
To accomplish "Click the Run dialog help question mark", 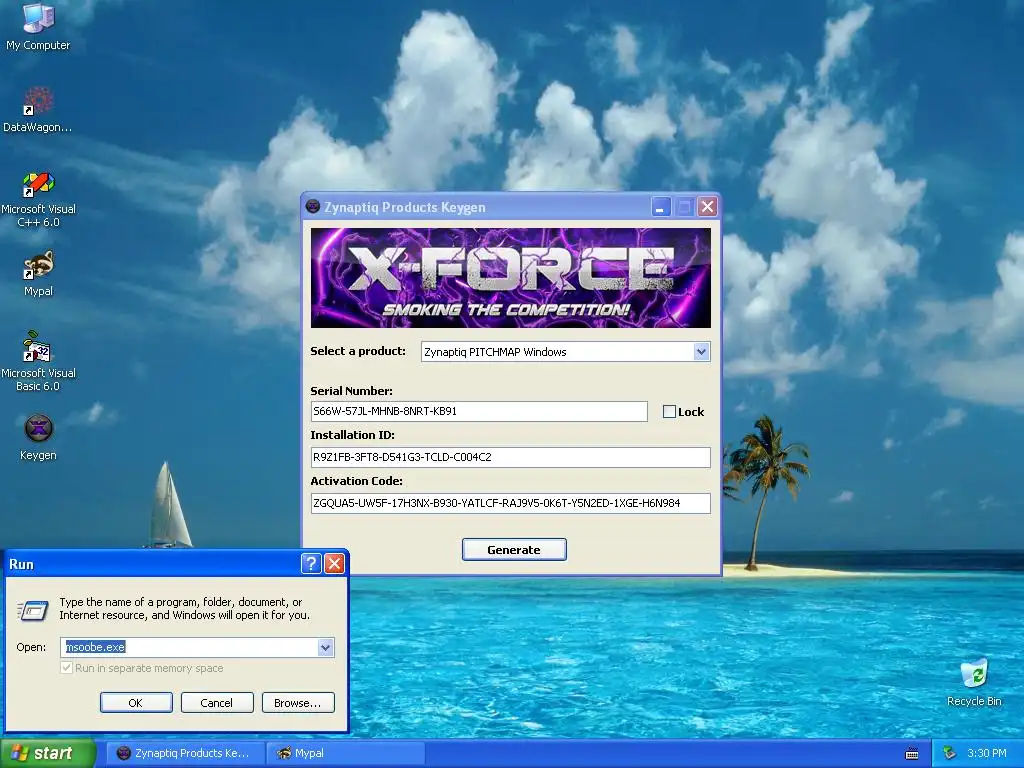I will [311, 564].
